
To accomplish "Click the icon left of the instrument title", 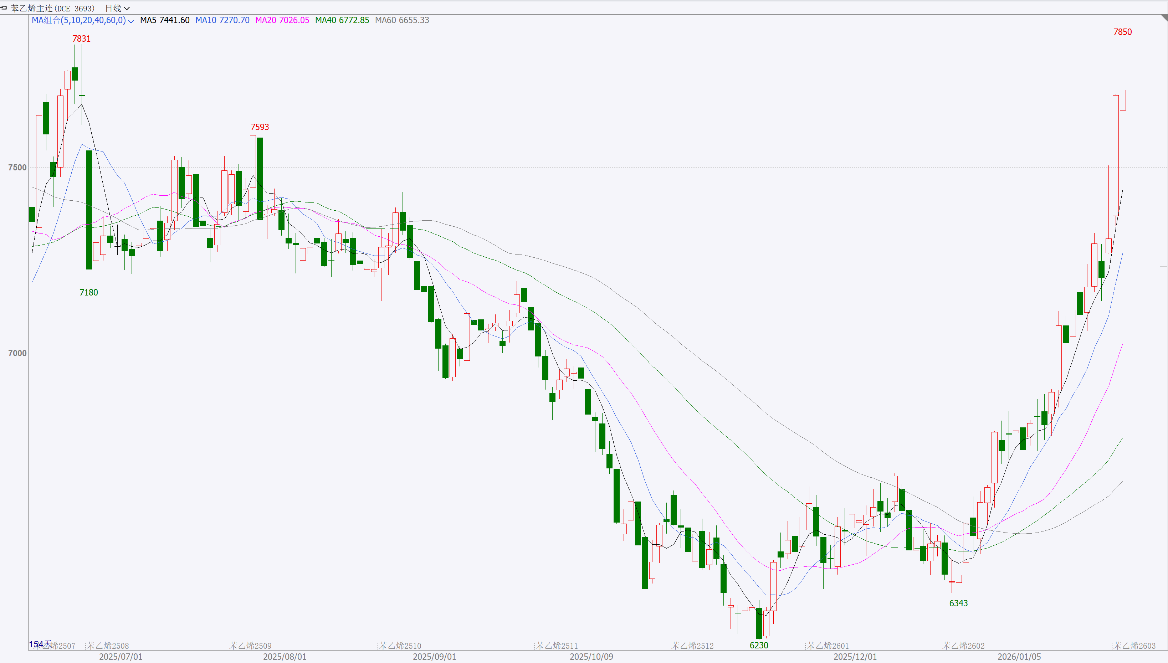I will [4, 7].
